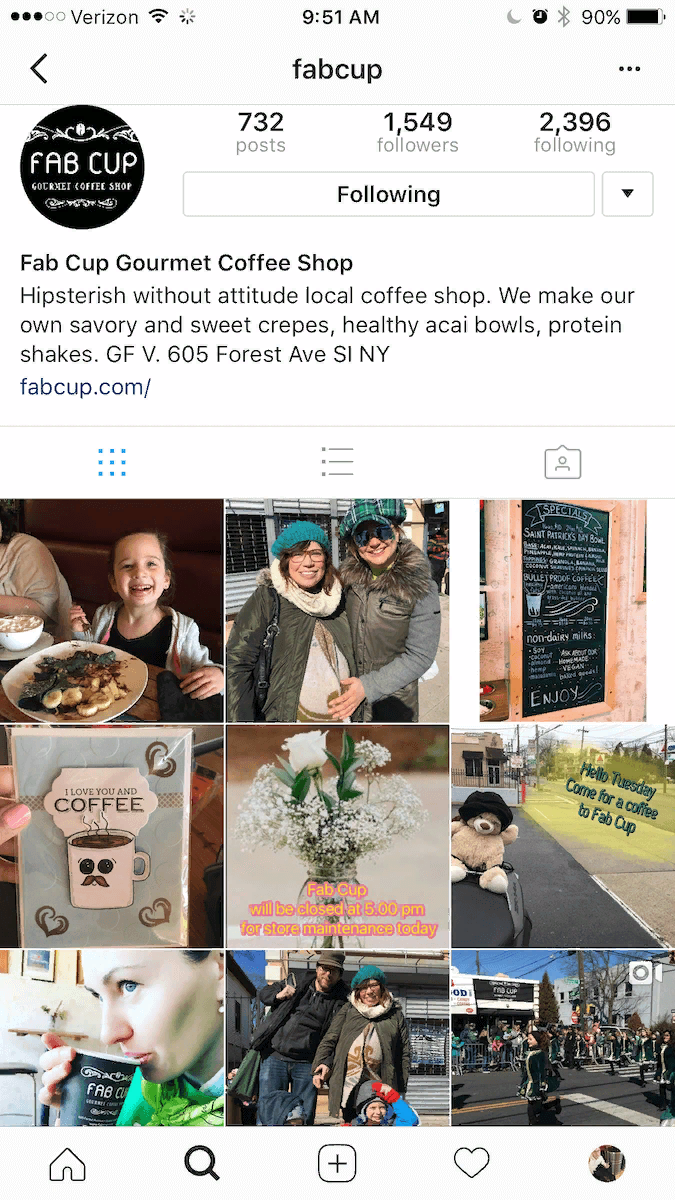Open the fabcup.com/ link

[x=85, y=386]
